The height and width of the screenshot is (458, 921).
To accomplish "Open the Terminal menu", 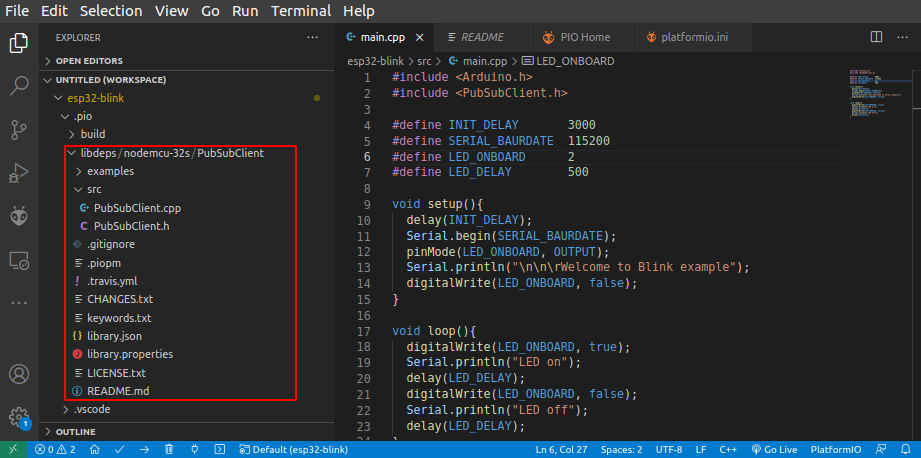I will [x=301, y=11].
